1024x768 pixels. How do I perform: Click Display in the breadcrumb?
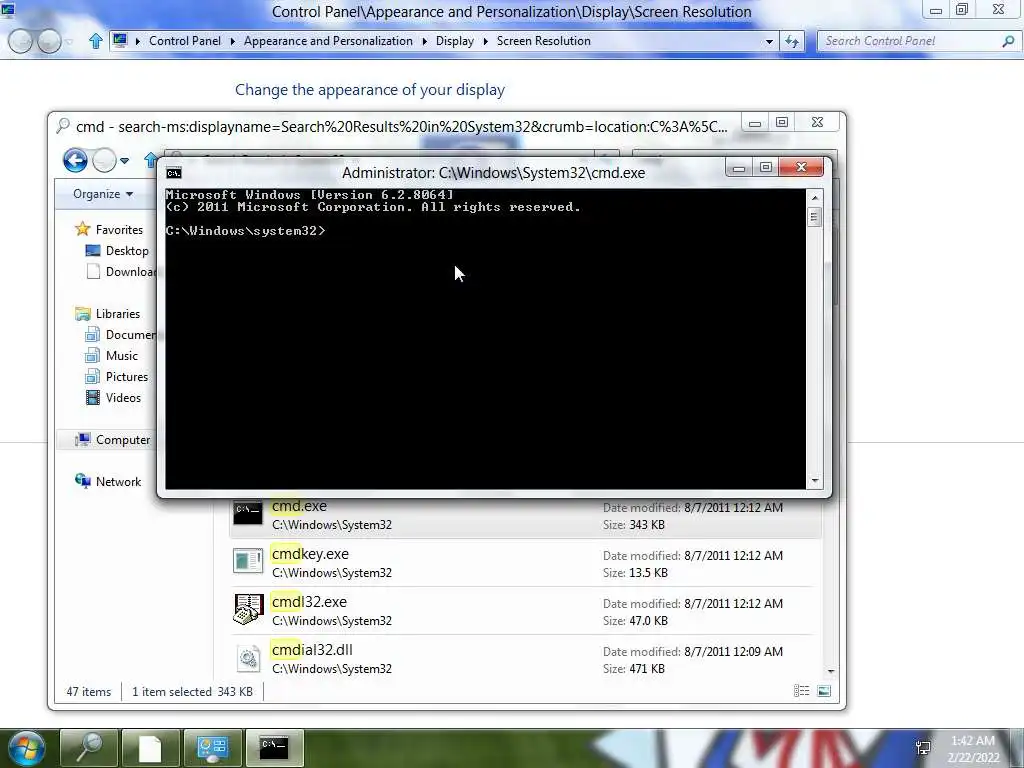point(455,40)
